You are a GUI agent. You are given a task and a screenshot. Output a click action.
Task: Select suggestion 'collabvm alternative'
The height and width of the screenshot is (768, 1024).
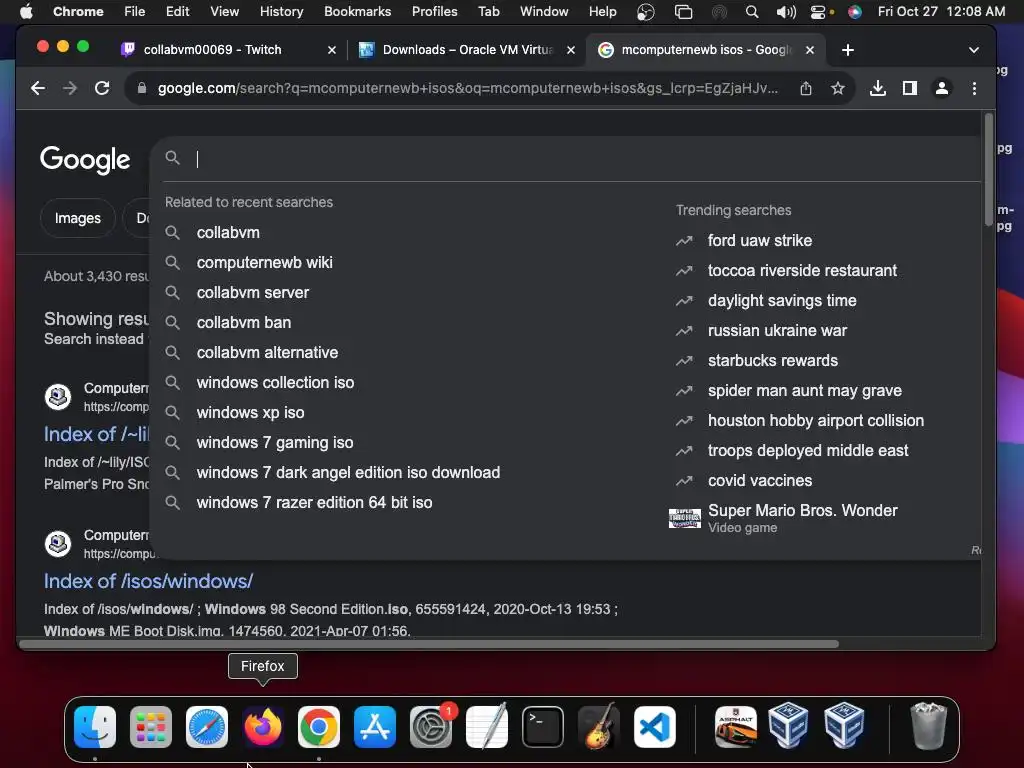pyautogui.click(x=267, y=353)
